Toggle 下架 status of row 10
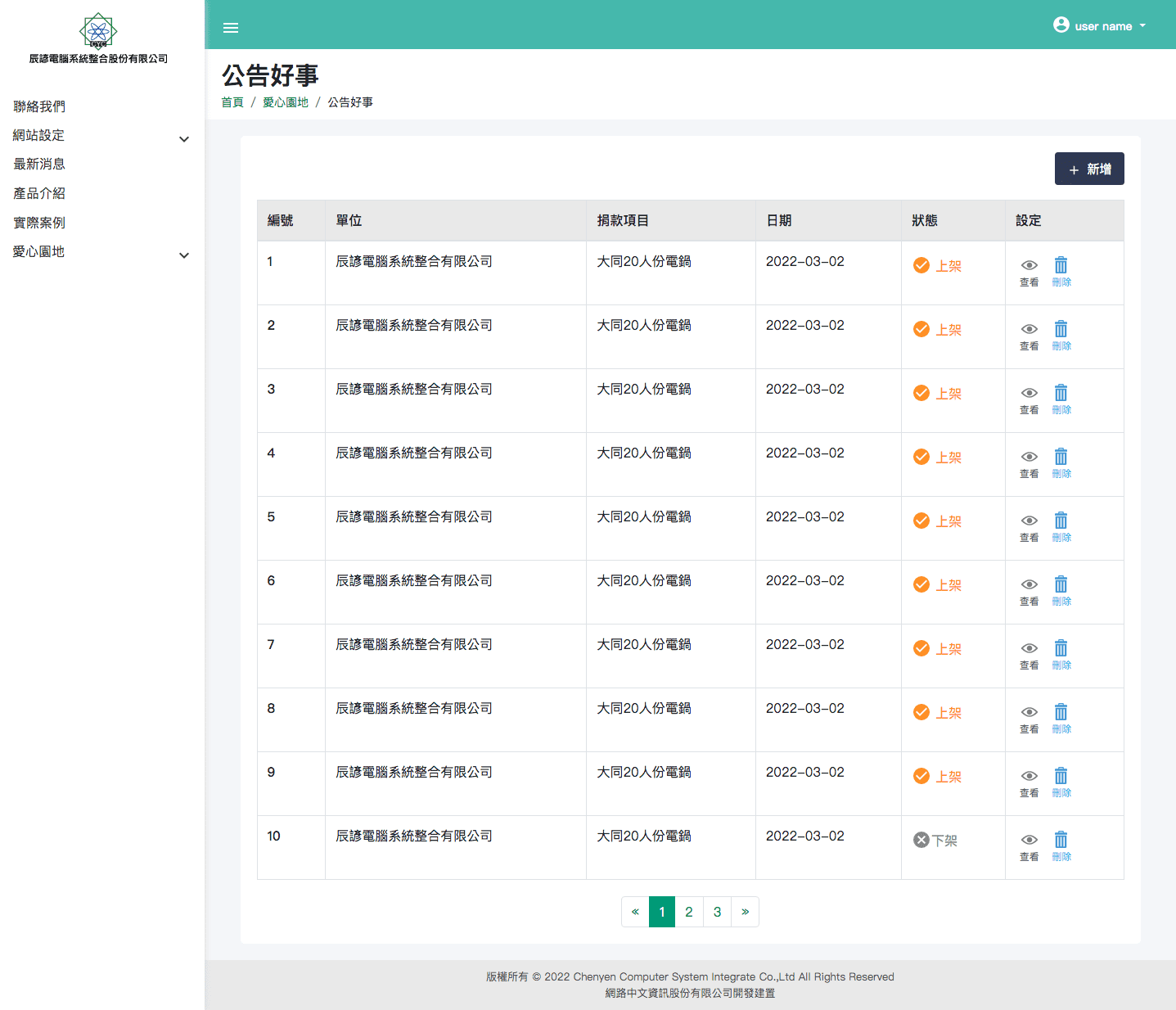Image resolution: width=1176 pixels, height=1010 pixels. [935, 840]
